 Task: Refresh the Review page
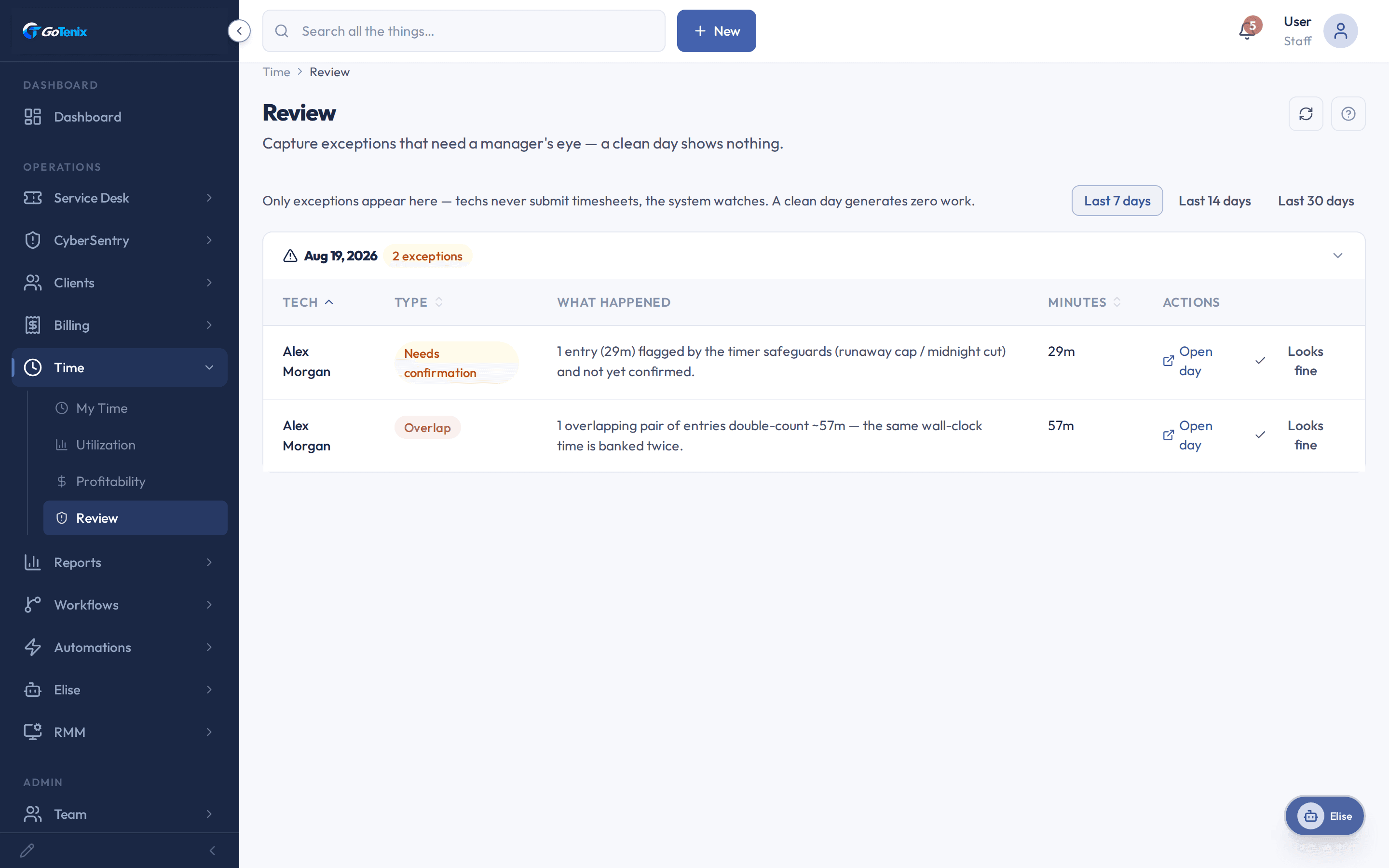pos(1306,114)
